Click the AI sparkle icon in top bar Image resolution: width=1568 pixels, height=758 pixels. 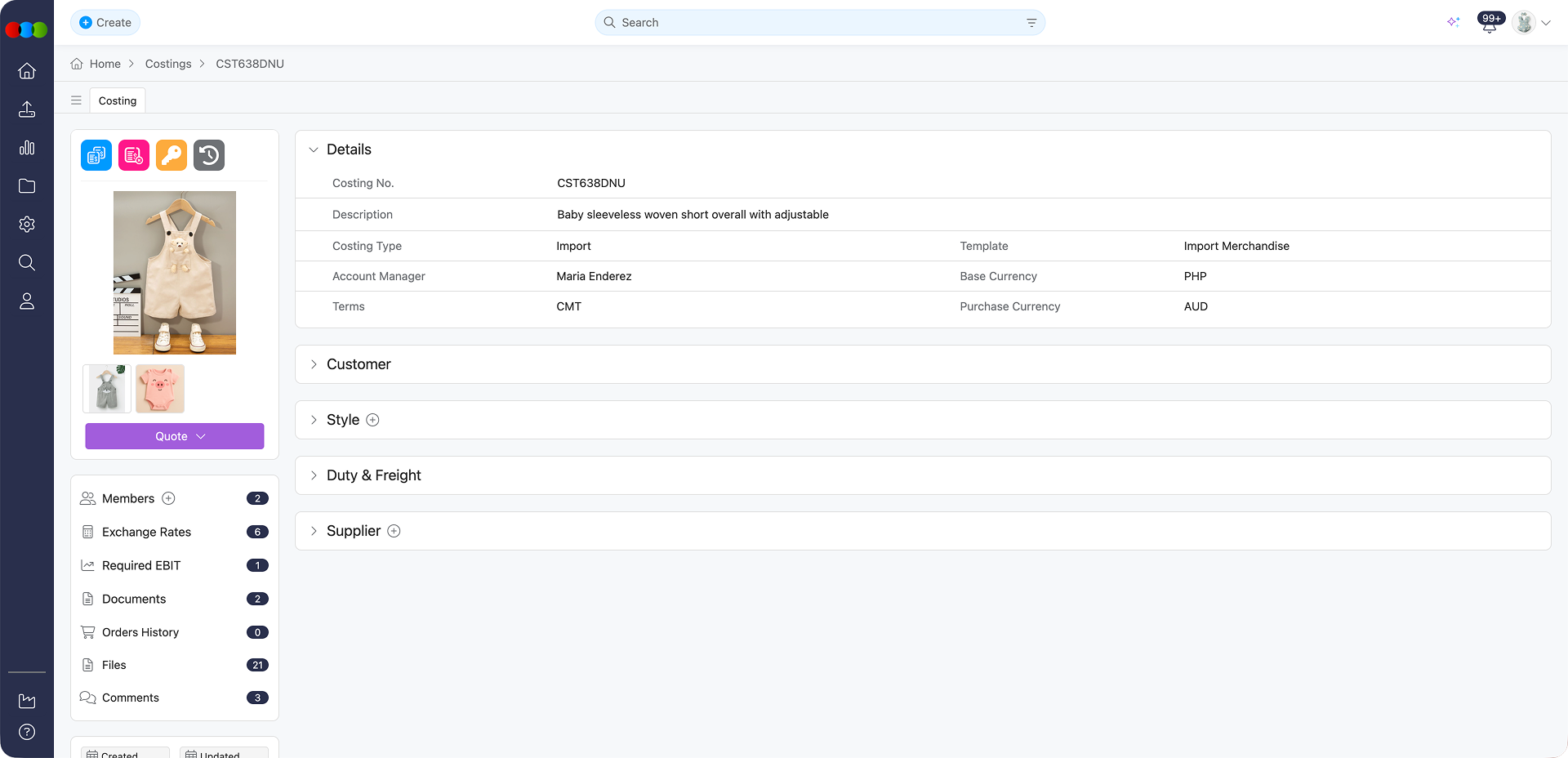(1454, 22)
